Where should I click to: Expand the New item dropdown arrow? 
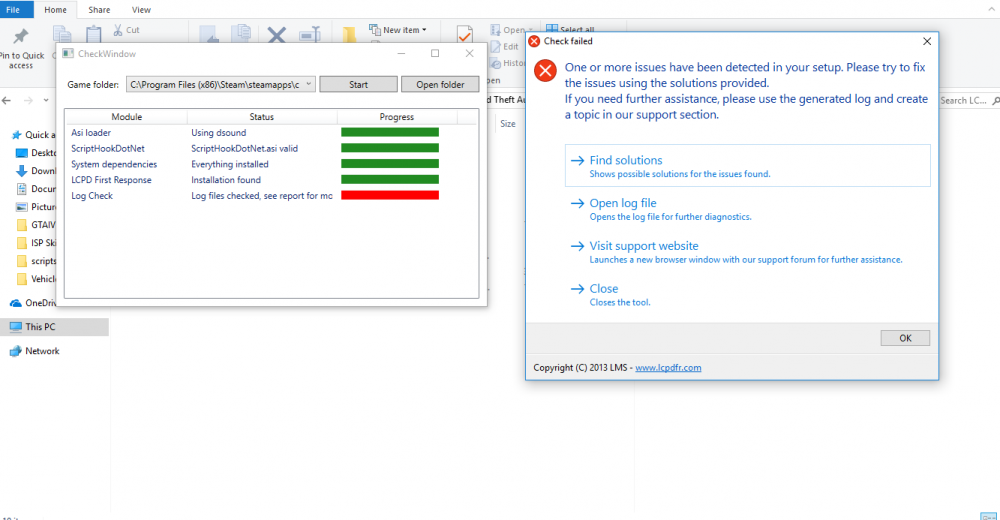tap(424, 30)
